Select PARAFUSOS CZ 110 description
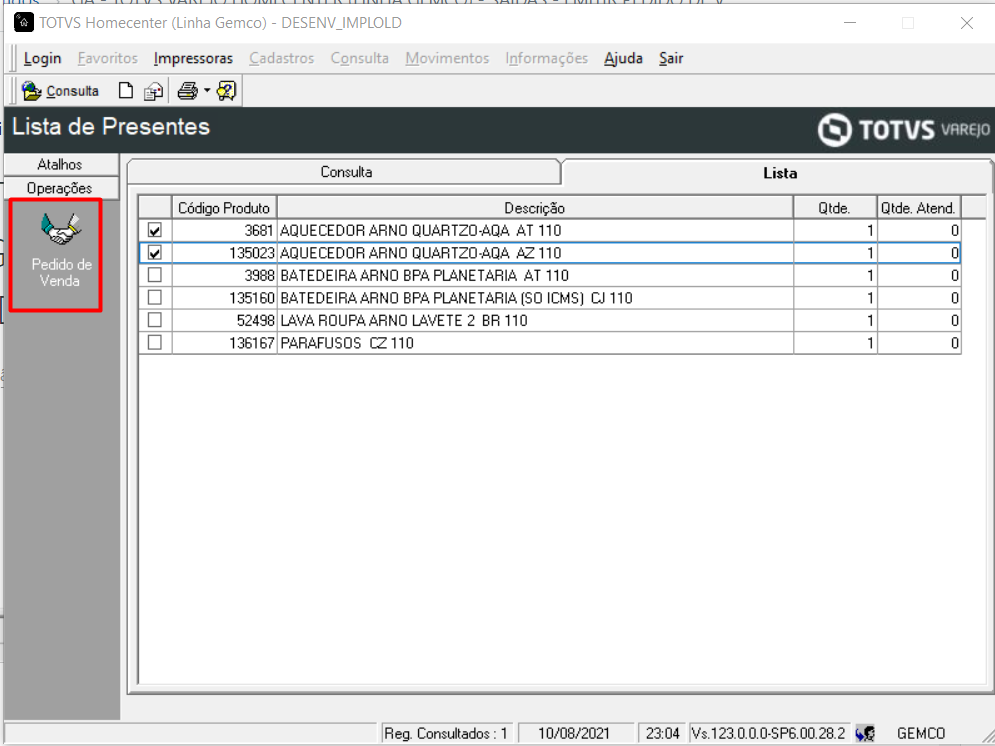The width and height of the screenshot is (995, 746). [x=347, y=343]
